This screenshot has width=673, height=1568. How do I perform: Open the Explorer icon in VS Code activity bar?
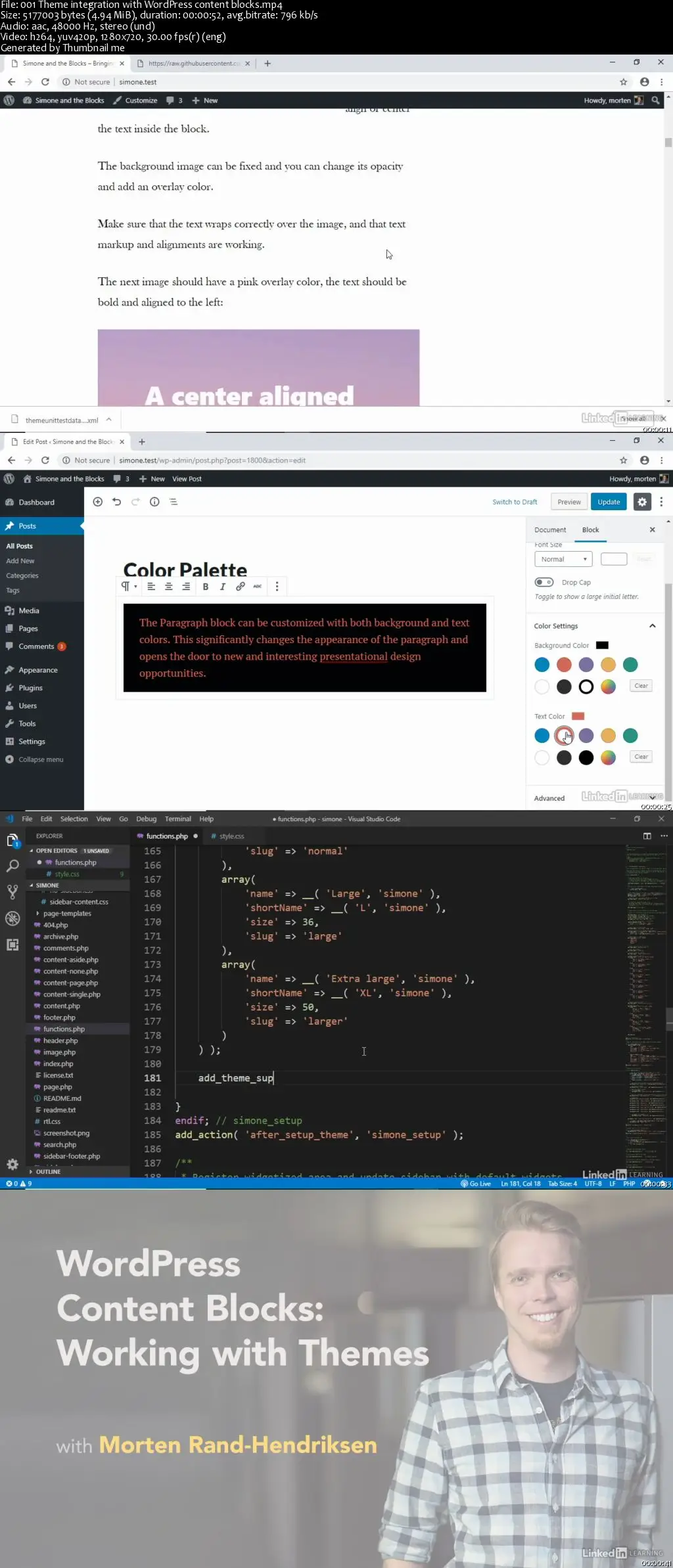point(12,840)
